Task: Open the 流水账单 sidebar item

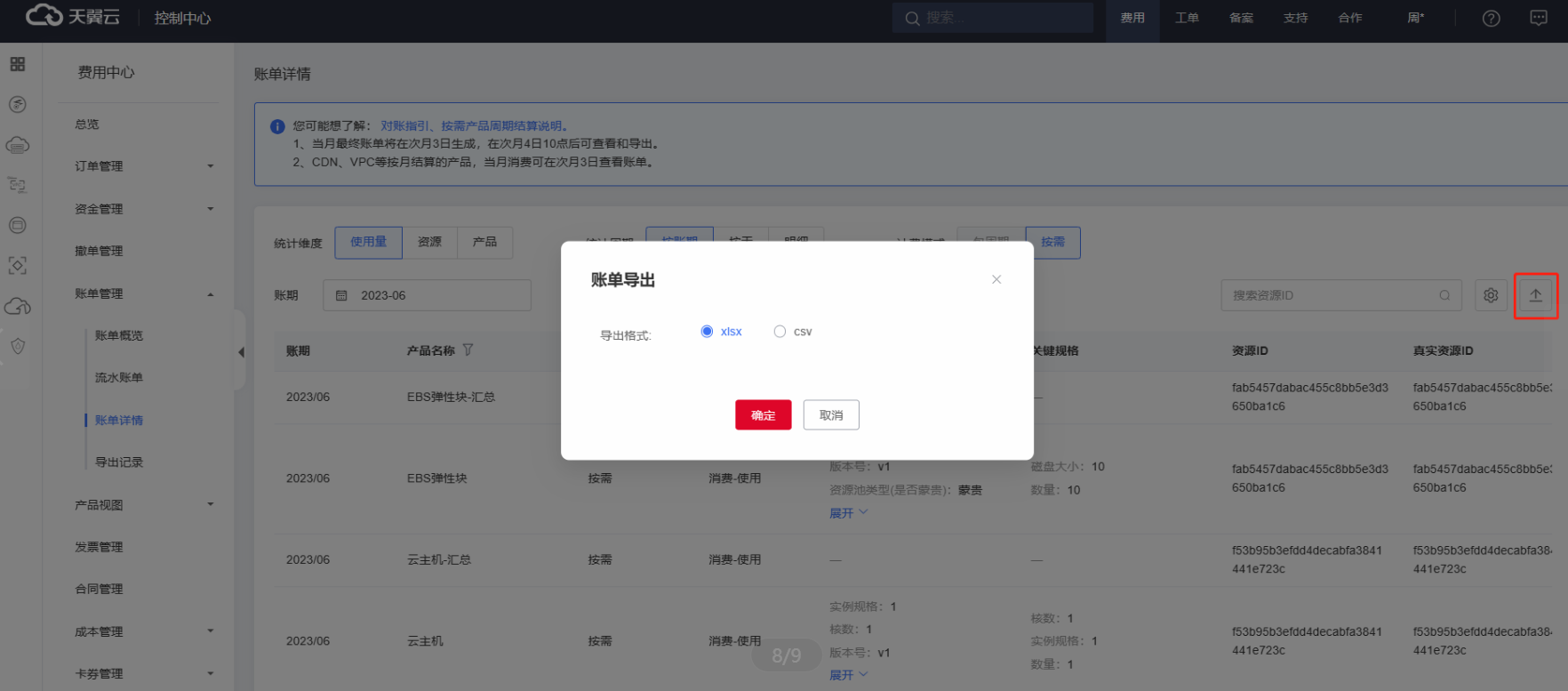Action: pyautogui.click(x=119, y=378)
